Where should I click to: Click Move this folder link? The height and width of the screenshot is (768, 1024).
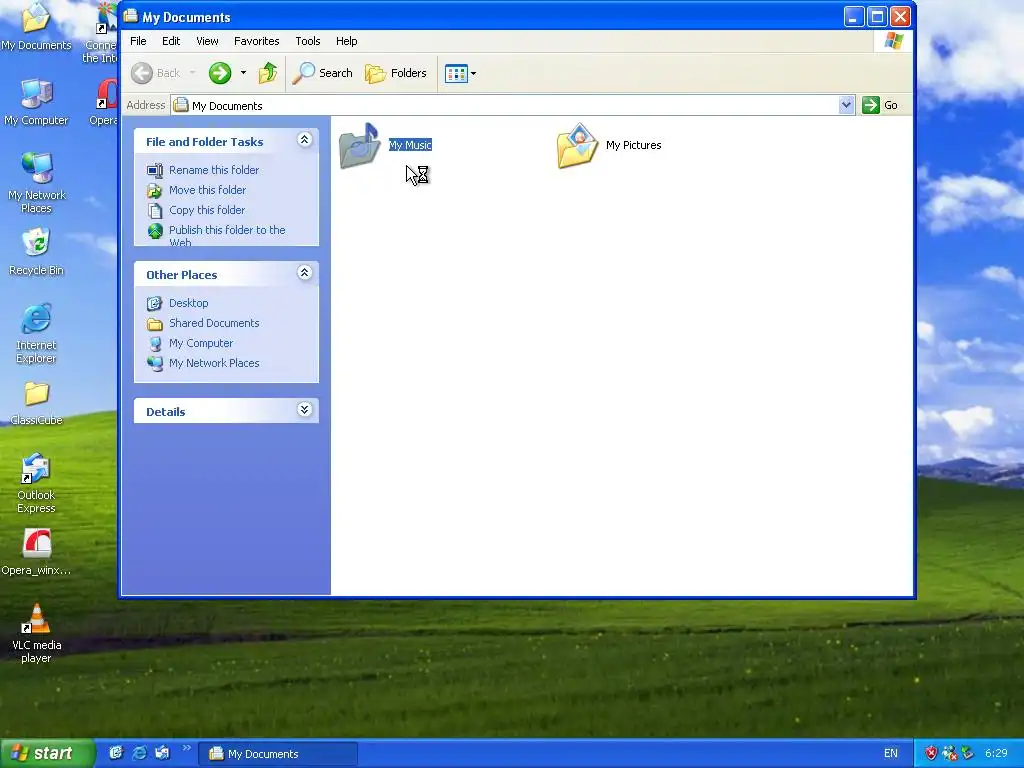coord(207,190)
